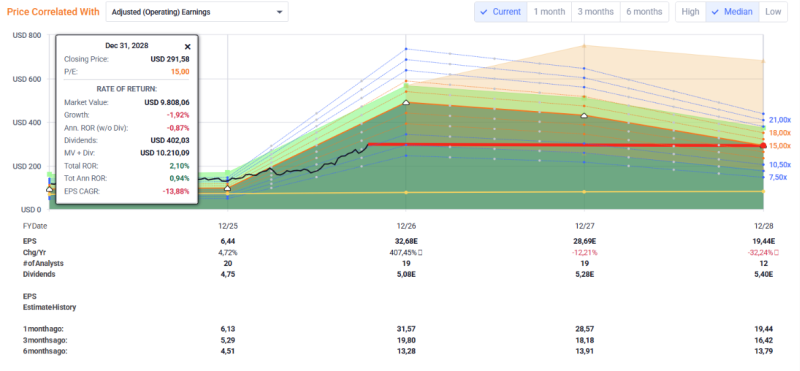This screenshot has width=800, height=371.
Task: Click the 12/26 fiscal year date
Action: click(x=406, y=226)
